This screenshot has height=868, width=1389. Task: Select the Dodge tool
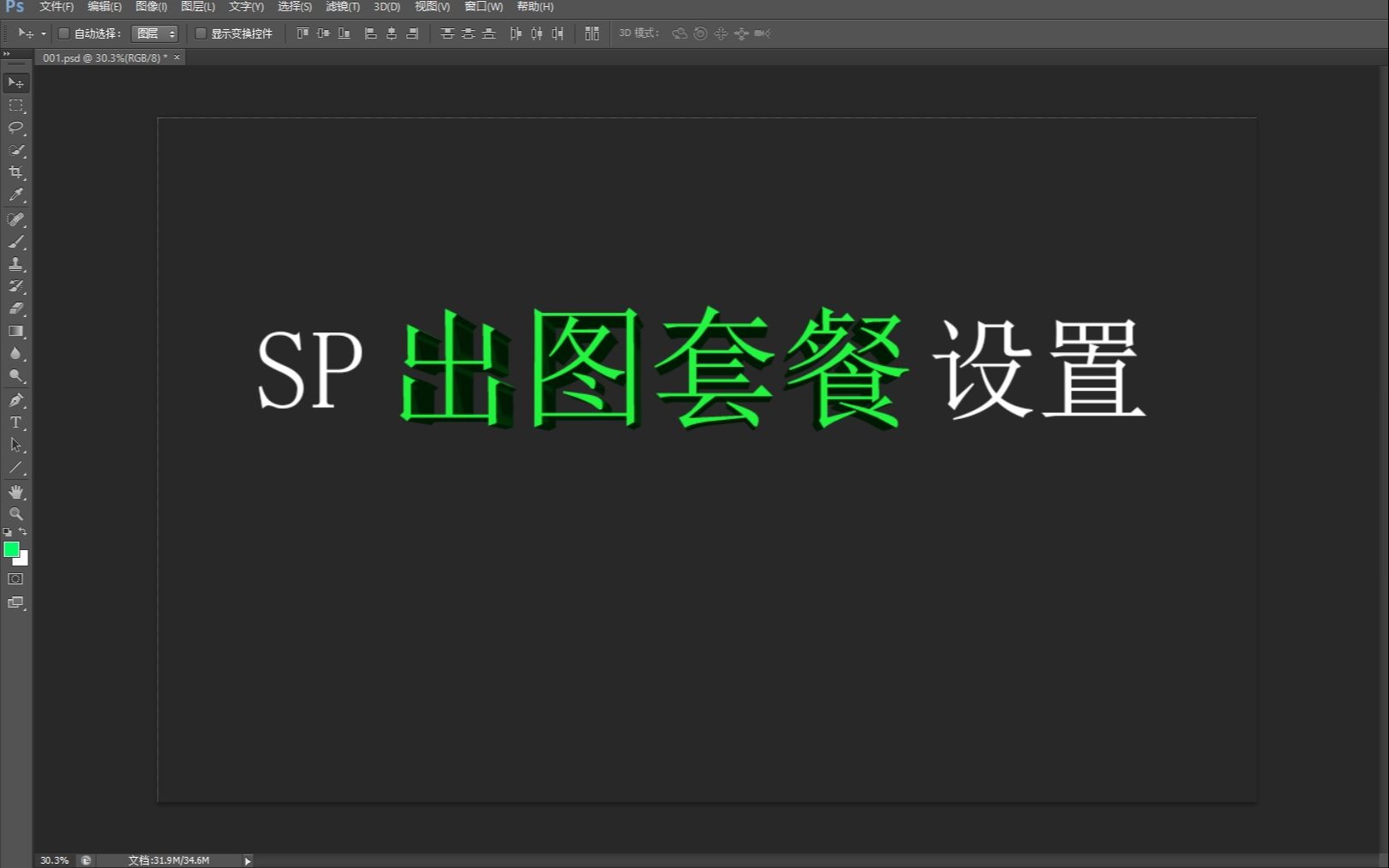pyautogui.click(x=15, y=375)
